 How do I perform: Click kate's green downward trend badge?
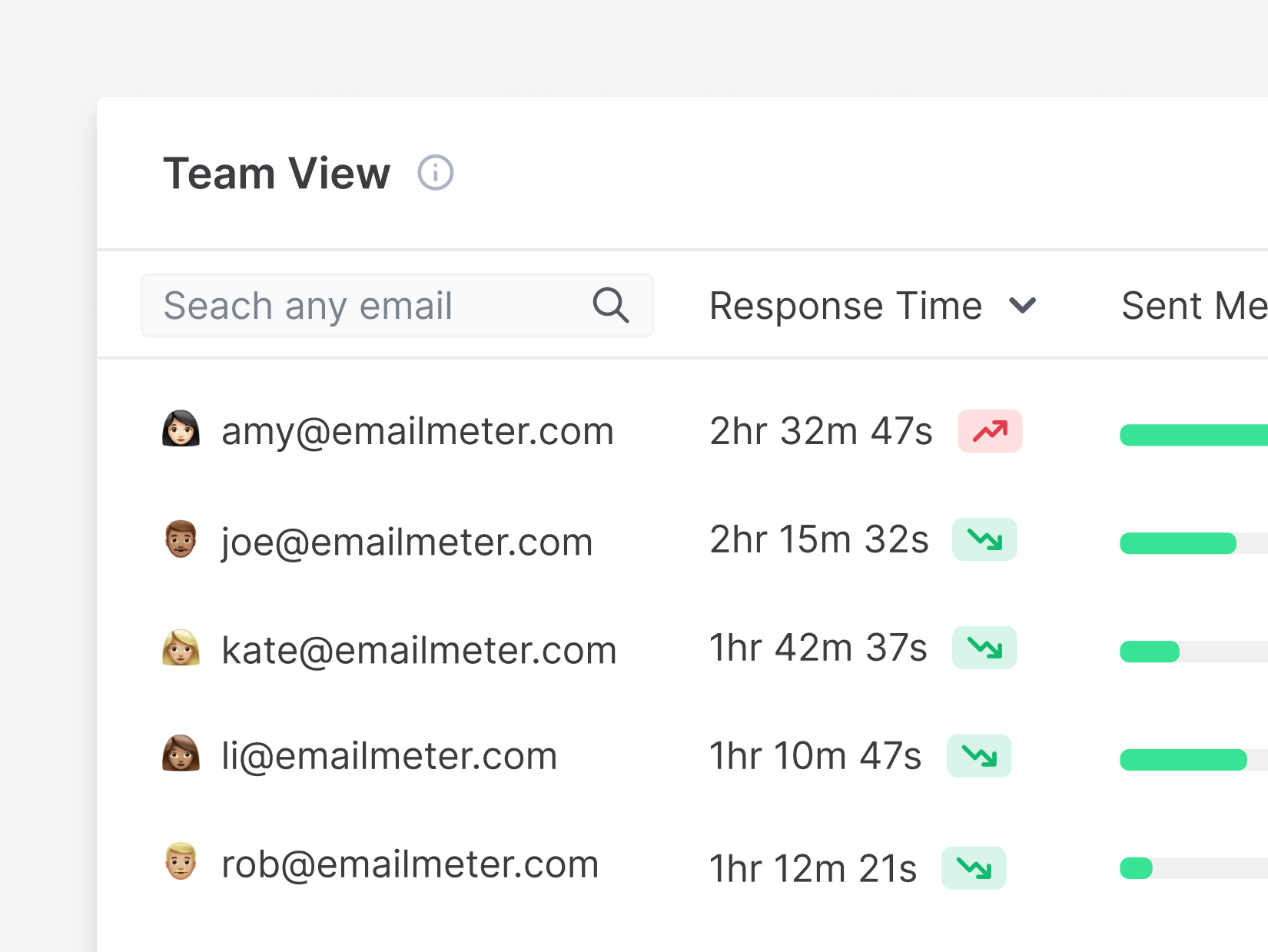pos(984,648)
